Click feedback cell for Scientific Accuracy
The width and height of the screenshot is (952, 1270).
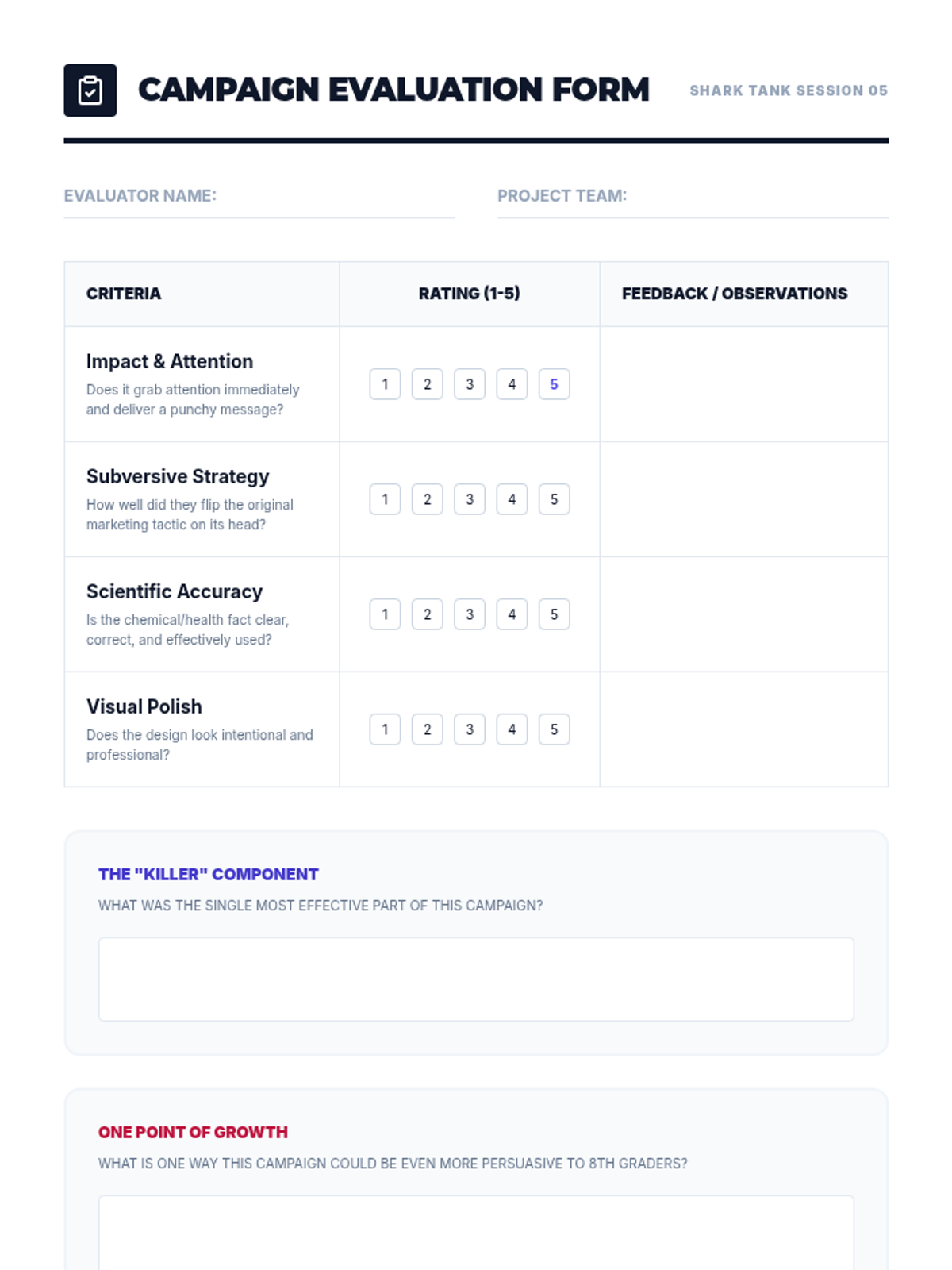pos(744,614)
